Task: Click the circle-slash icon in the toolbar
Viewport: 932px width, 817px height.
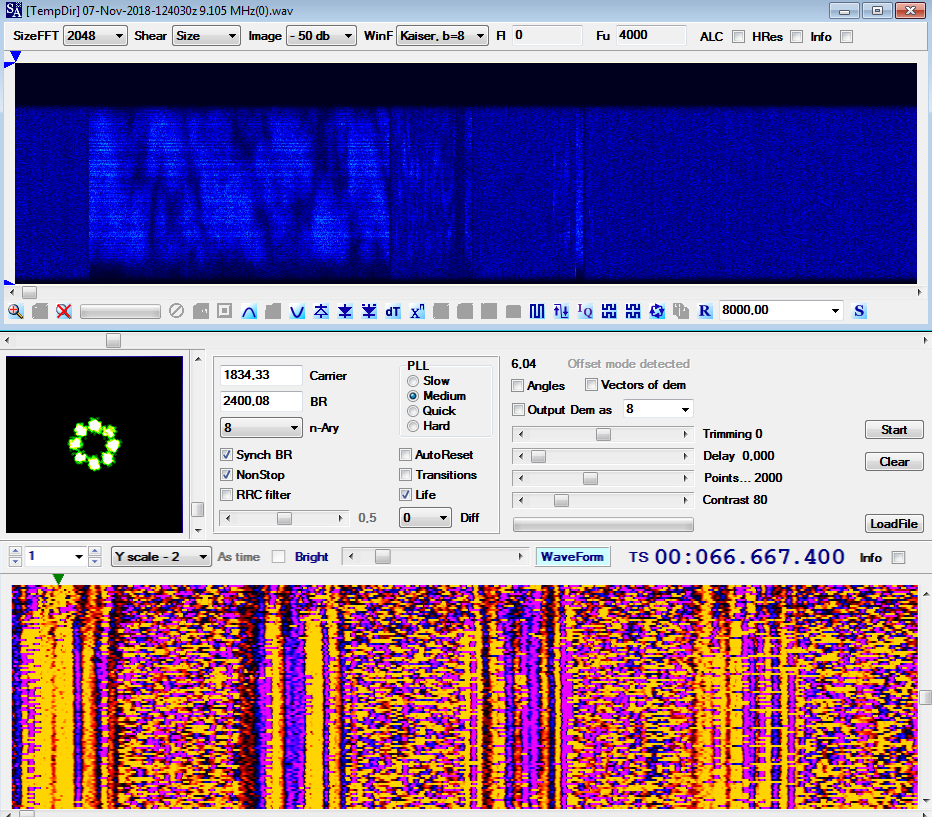Action: pyautogui.click(x=176, y=311)
